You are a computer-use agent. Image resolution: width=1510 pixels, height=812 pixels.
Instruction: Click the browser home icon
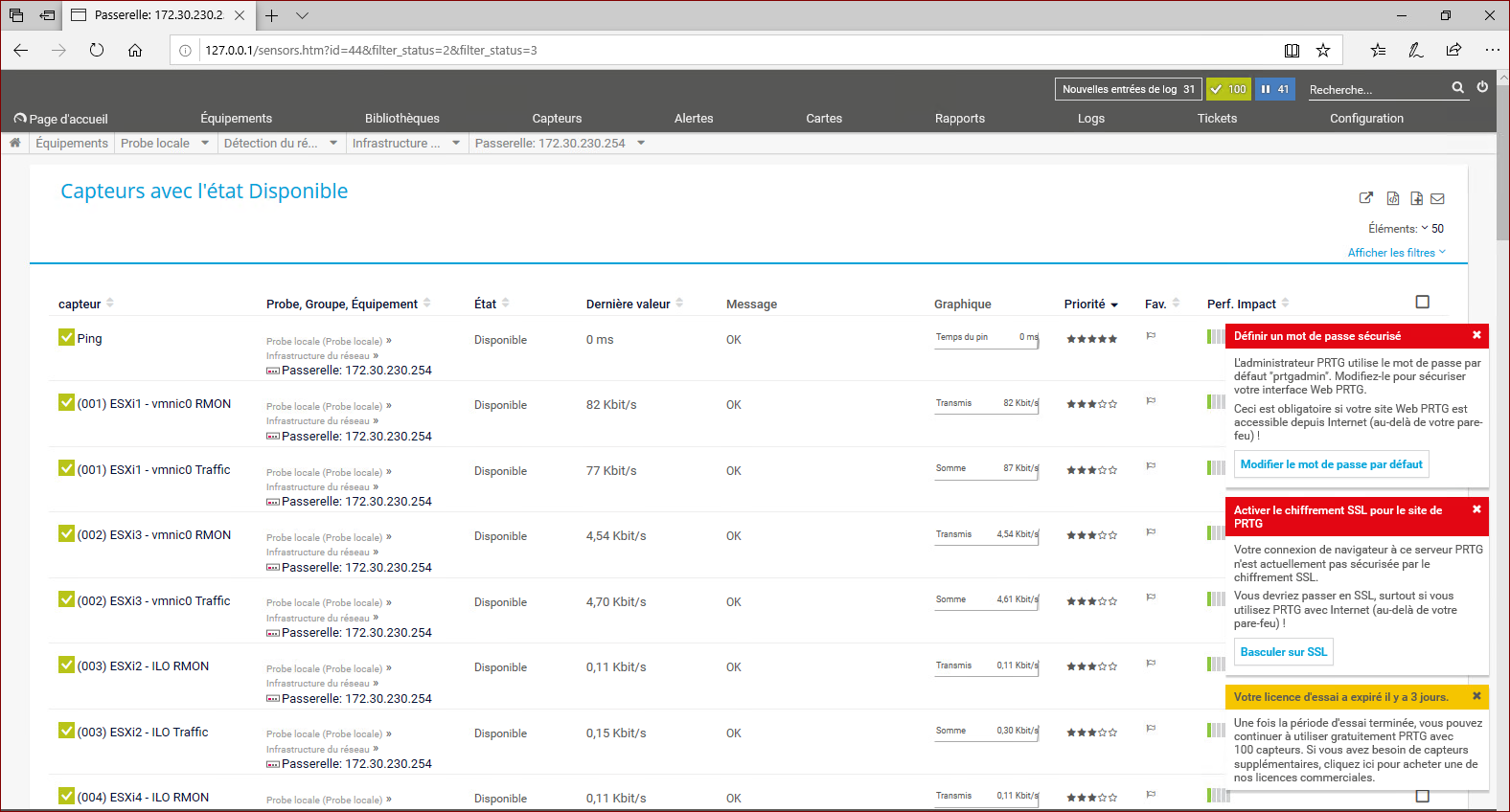pyautogui.click(x=135, y=50)
